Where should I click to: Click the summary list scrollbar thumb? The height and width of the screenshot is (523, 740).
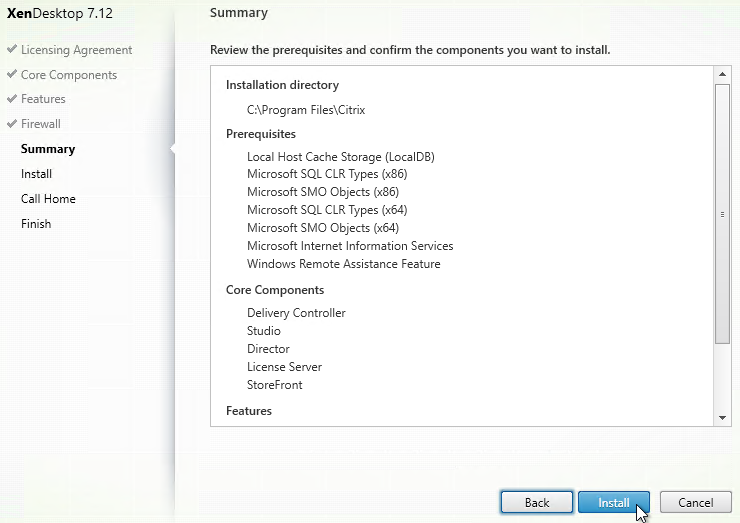pos(722,214)
